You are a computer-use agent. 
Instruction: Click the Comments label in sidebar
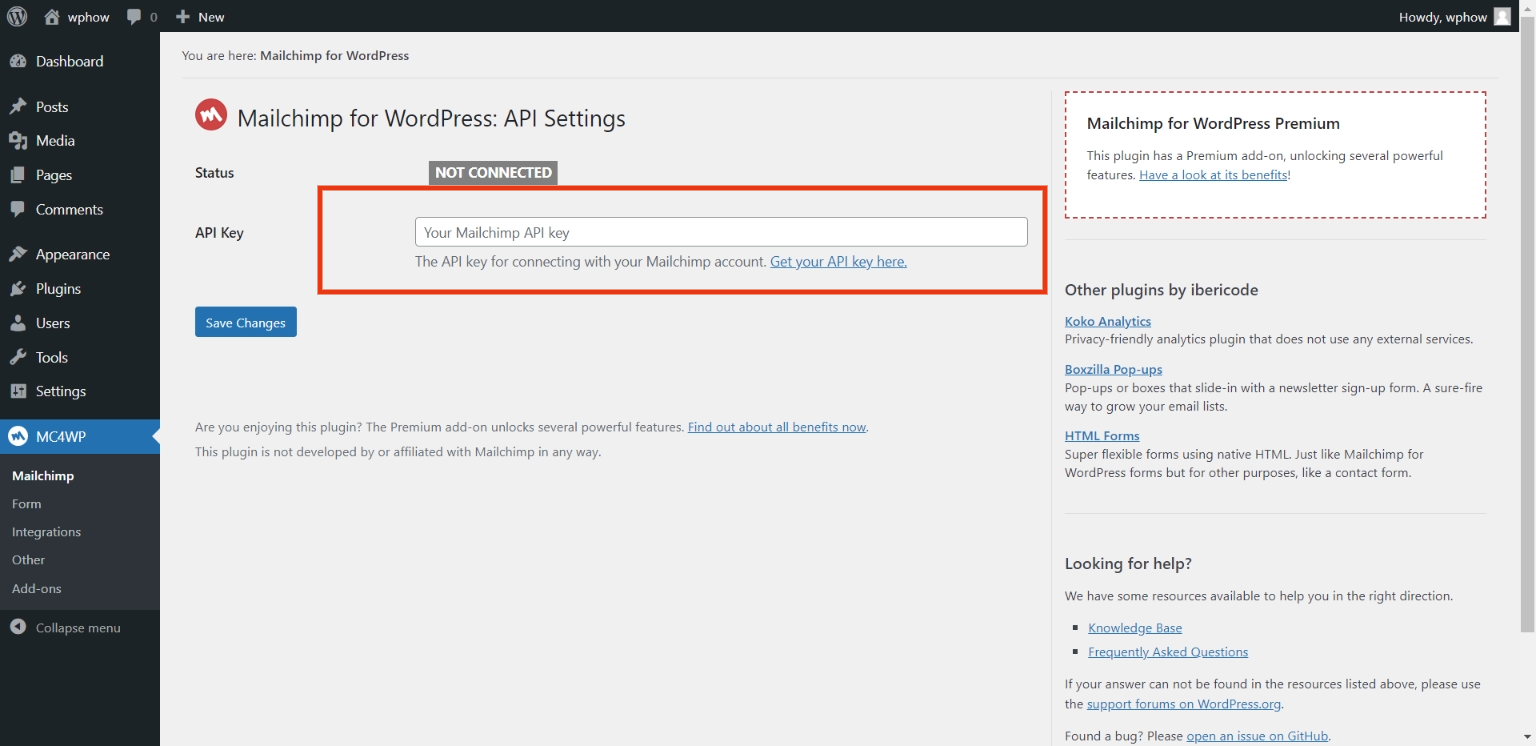tap(69, 209)
